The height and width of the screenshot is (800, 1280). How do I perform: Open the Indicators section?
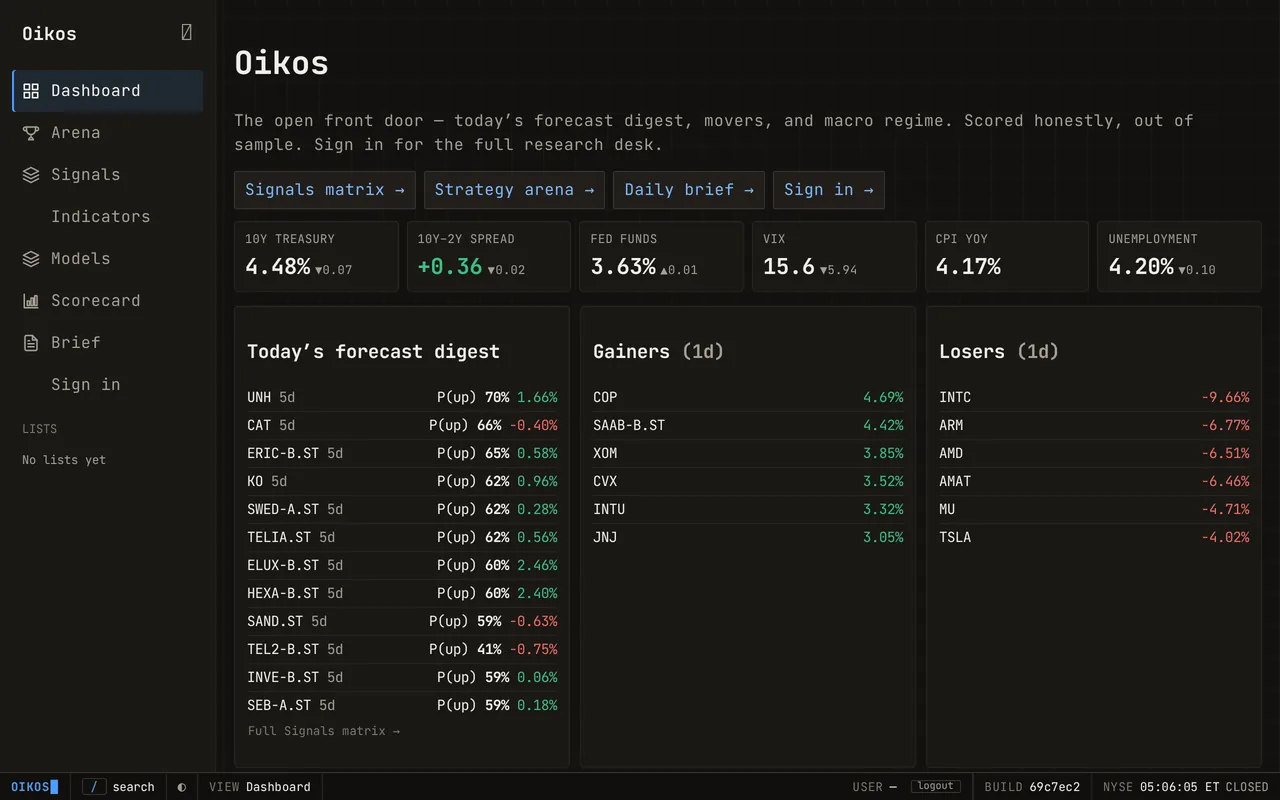tap(107, 217)
